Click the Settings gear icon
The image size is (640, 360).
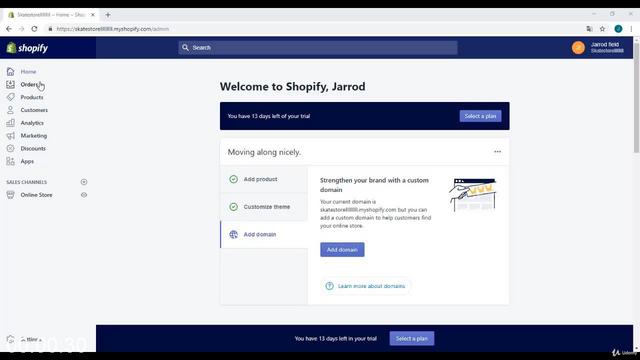point(11,339)
